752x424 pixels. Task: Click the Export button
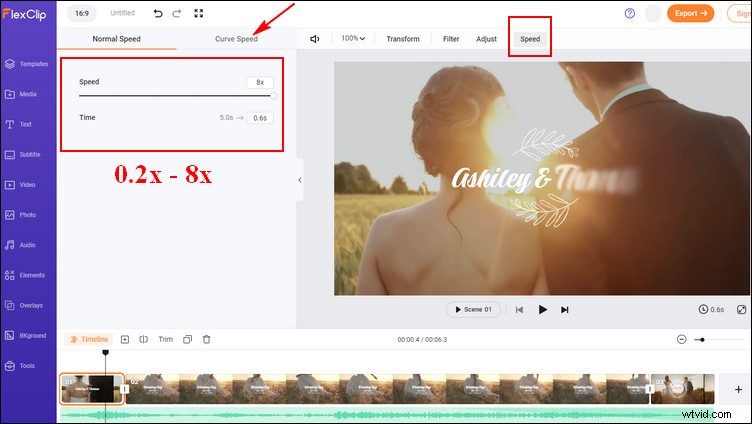click(x=690, y=13)
